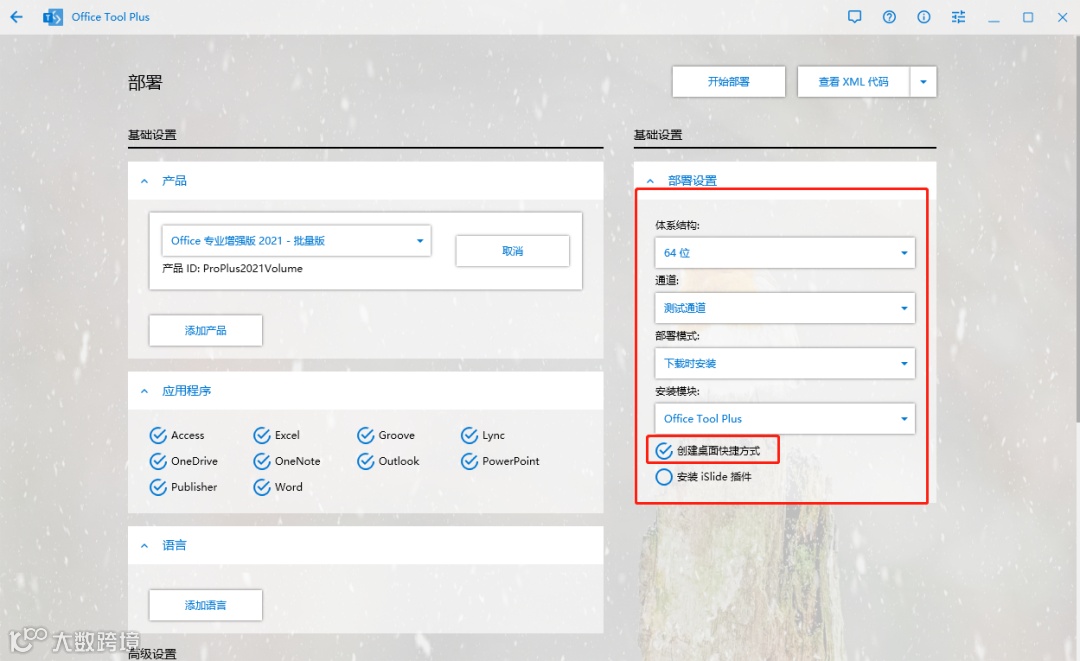
Task: Click the 部署 page heading
Action: pyautogui.click(x=145, y=83)
